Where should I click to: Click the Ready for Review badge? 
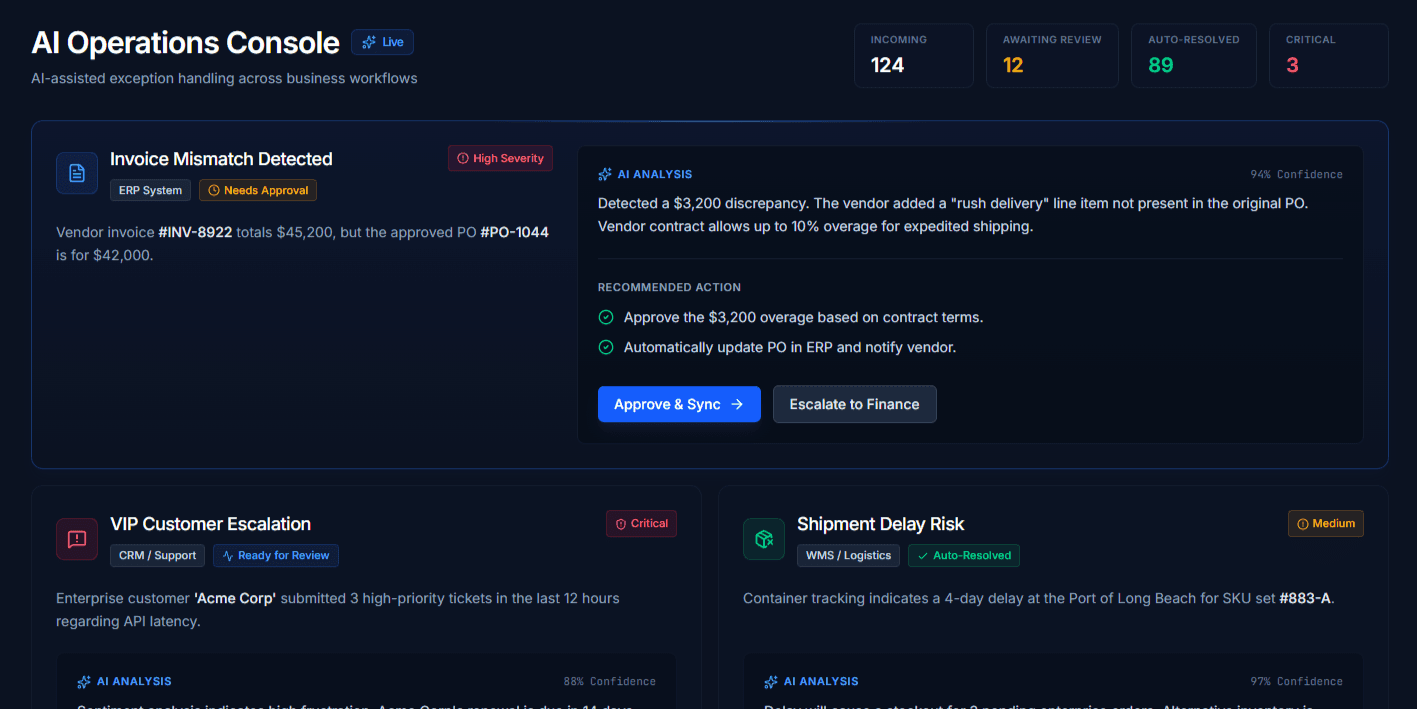point(275,555)
